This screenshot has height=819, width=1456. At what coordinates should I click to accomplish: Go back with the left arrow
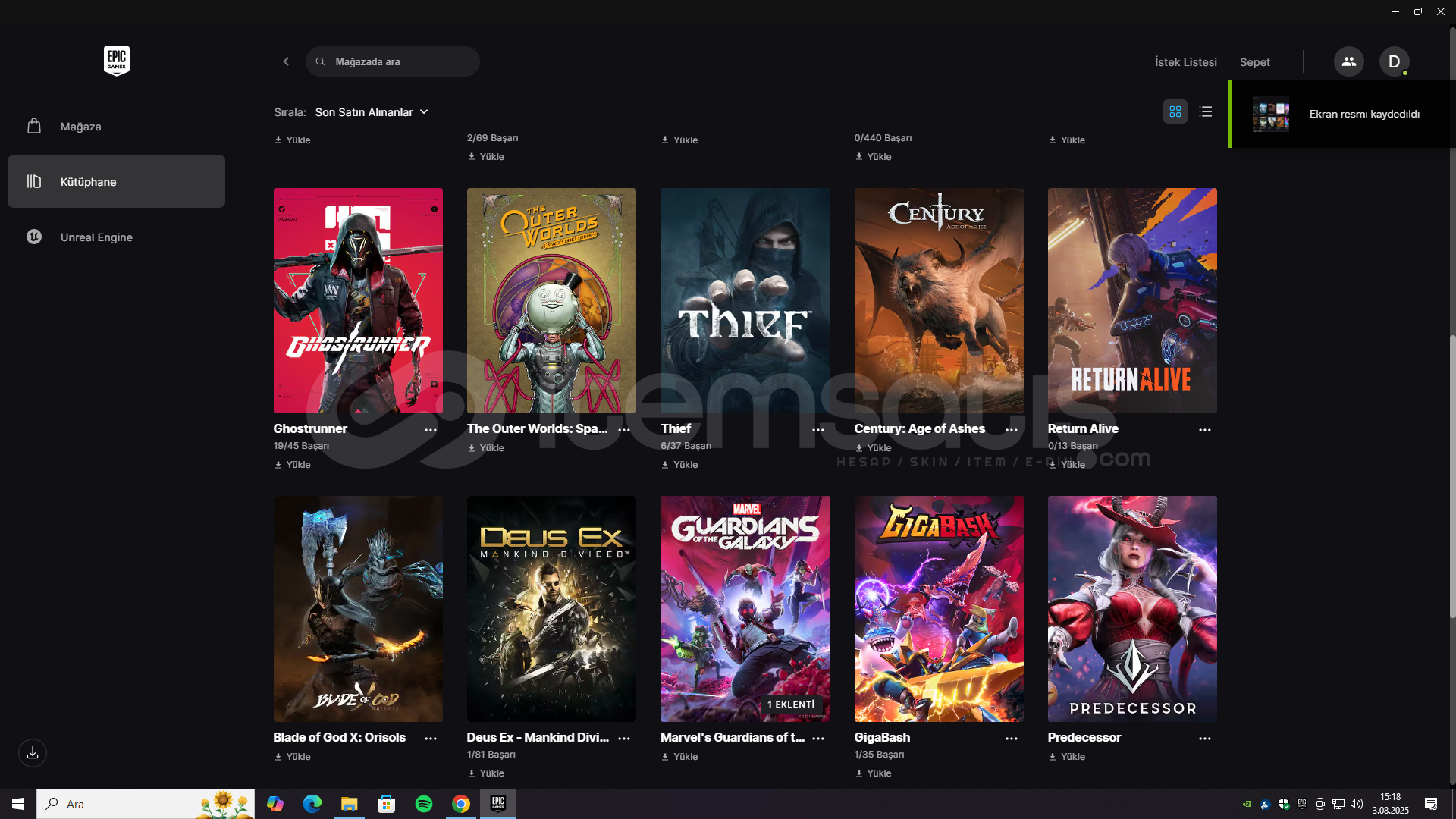[286, 61]
